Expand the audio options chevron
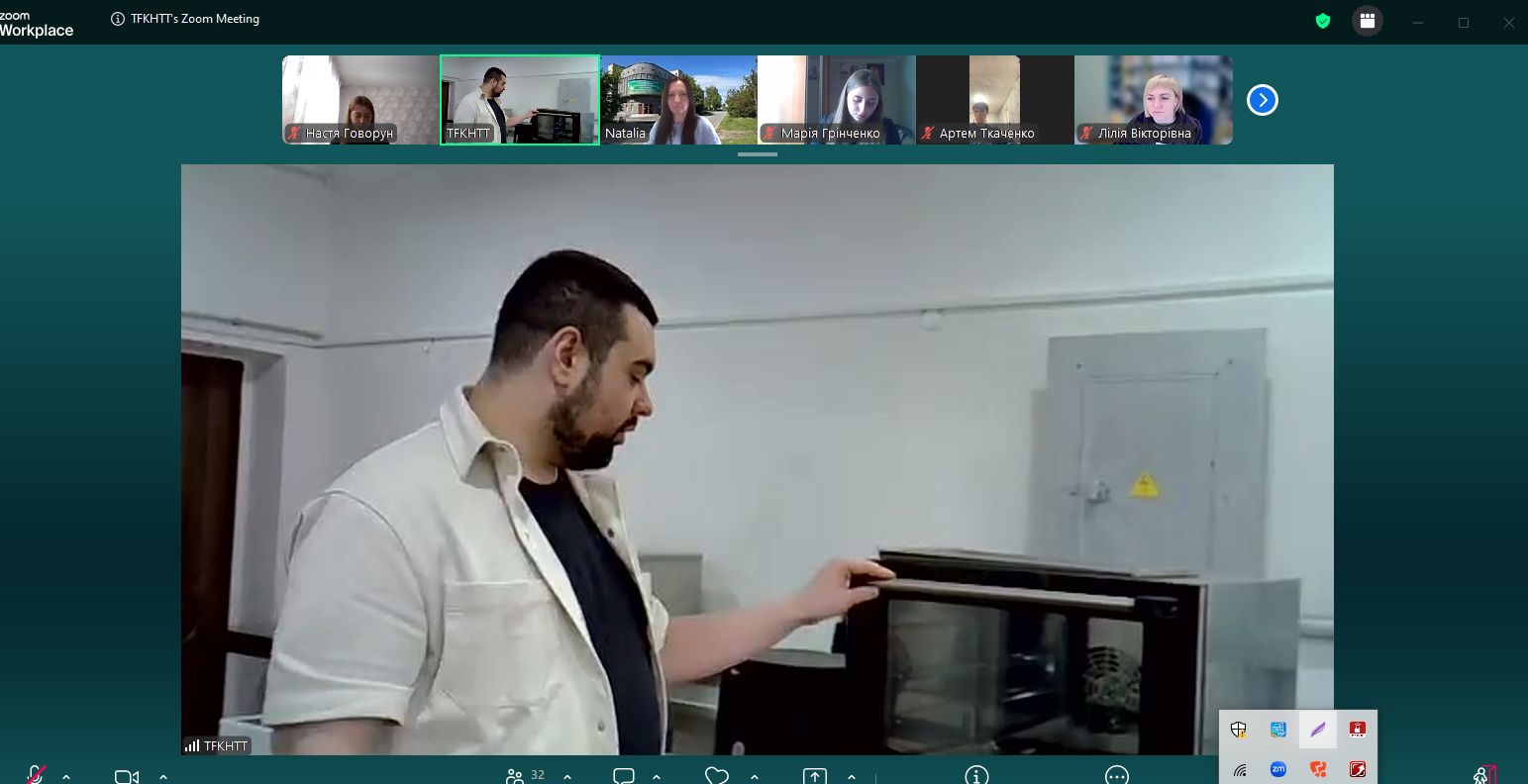The height and width of the screenshot is (784, 1528). click(66, 777)
